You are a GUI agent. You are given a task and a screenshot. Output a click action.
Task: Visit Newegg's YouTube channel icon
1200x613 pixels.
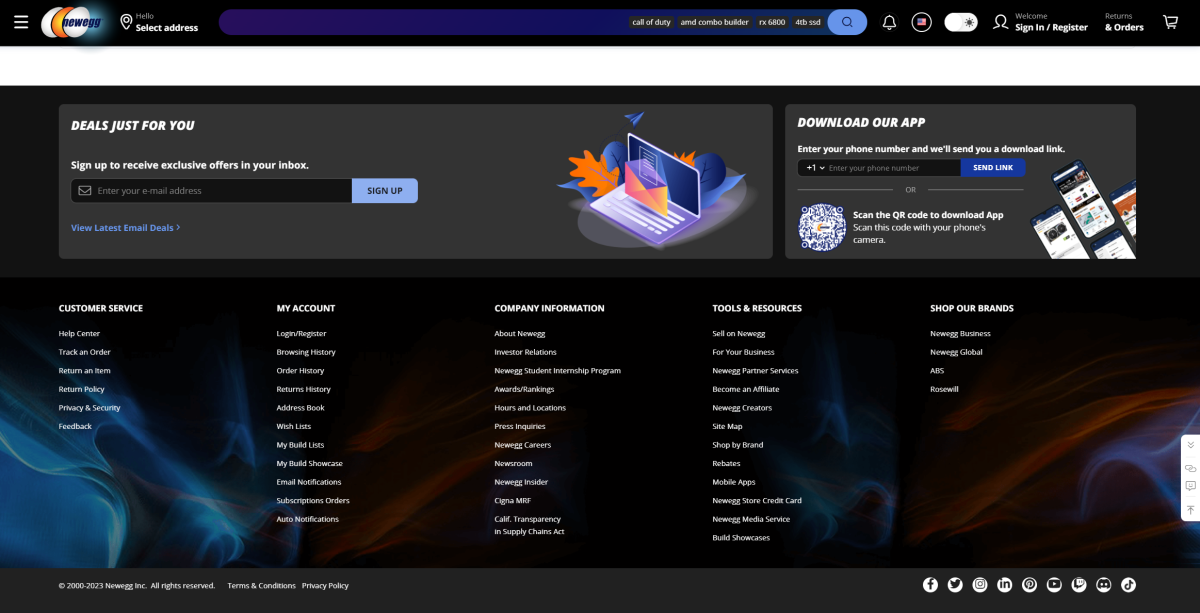1055,585
